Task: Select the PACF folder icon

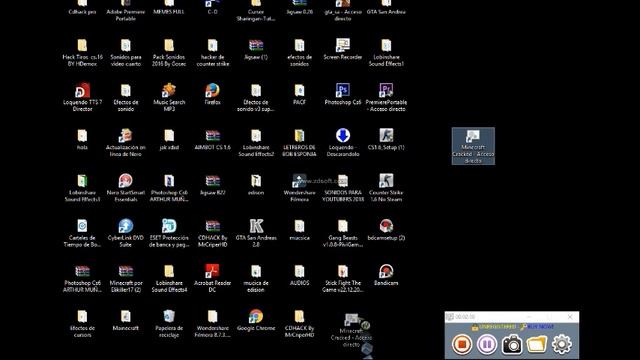Action: pyautogui.click(x=299, y=95)
